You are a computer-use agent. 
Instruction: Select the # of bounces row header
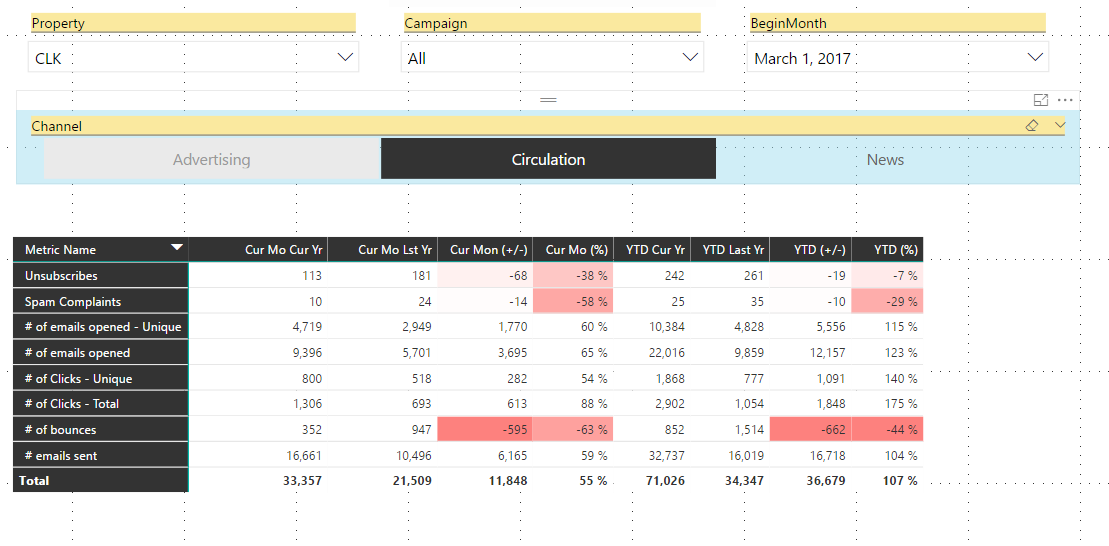(100, 430)
